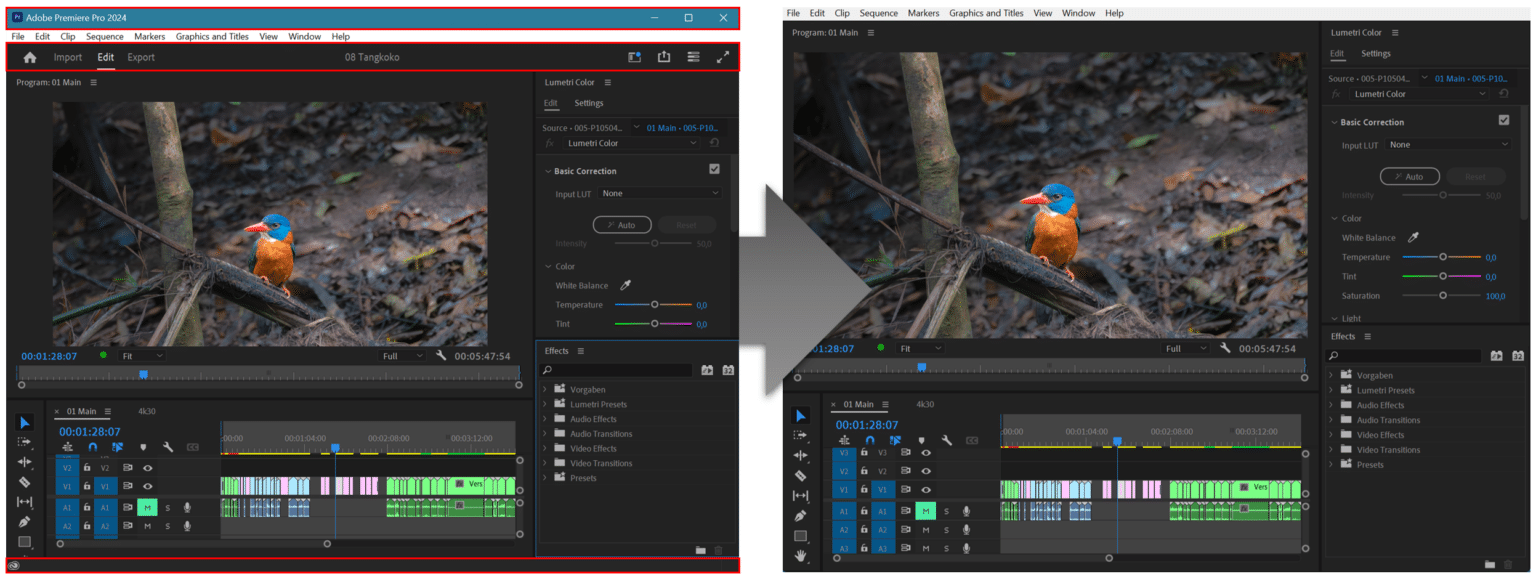Switch to the Settings tab in Lumetri Color
Image resolution: width=1536 pixels, height=579 pixels.
[x=589, y=103]
